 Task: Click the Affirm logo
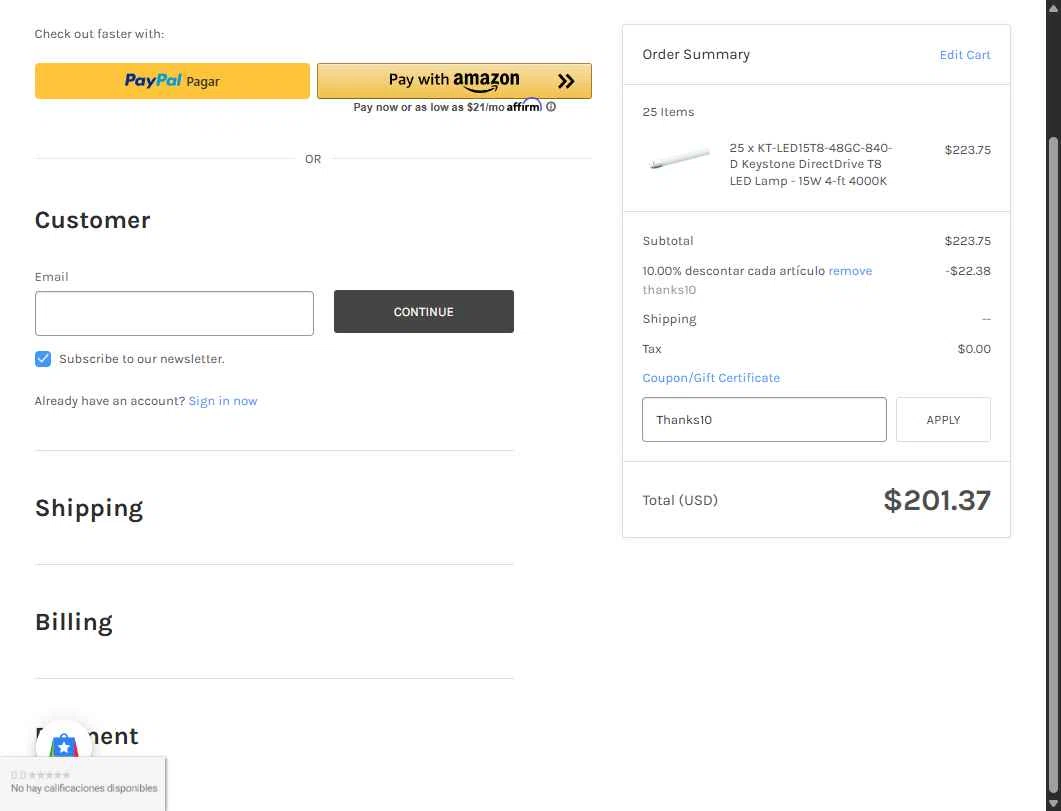pos(524,106)
